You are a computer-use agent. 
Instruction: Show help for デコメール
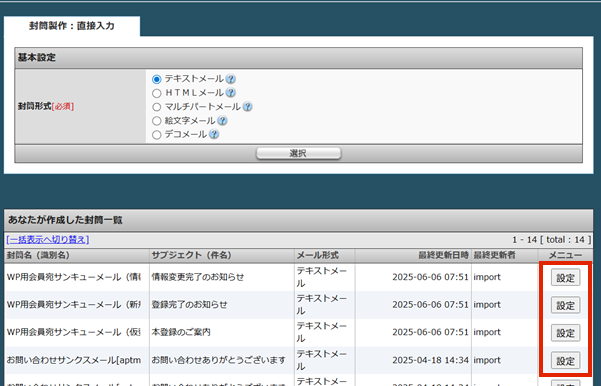pos(214,135)
